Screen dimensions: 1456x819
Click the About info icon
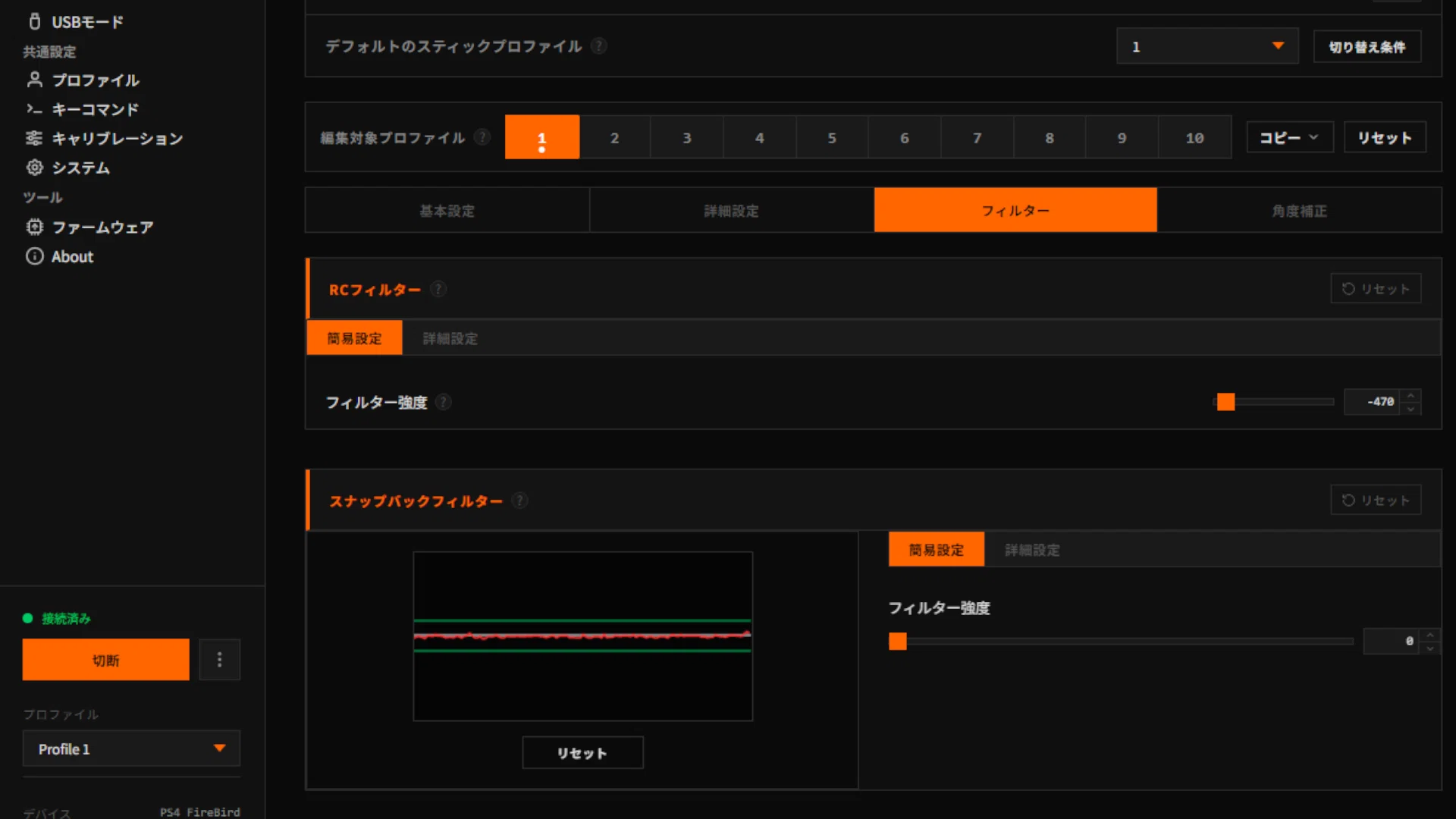click(x=34, y=256)
